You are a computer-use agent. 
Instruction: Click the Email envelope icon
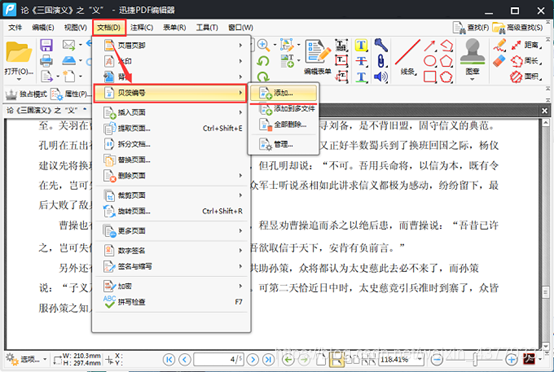pyautogui.click(x=69, y=45)
